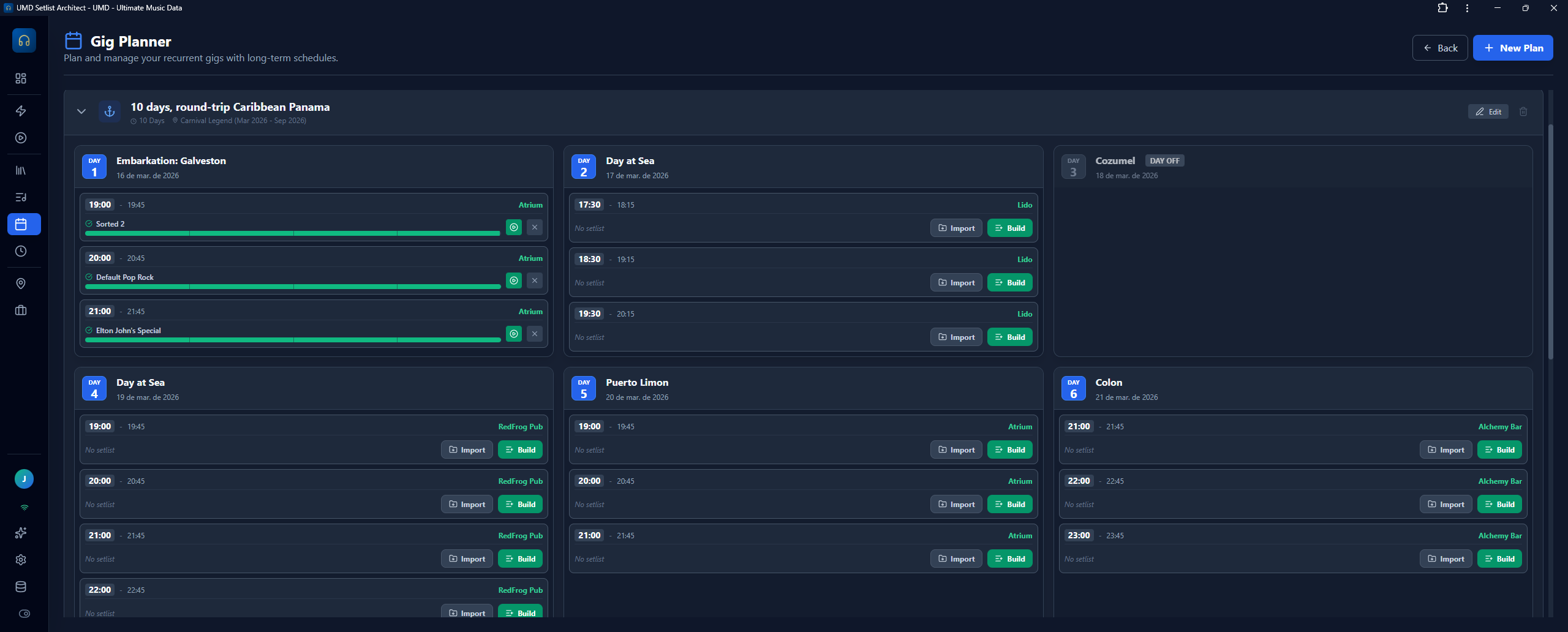Open the AI sparkles icon in sidebar
Screen dimensions: 1568x632
[x=21, y=533]
